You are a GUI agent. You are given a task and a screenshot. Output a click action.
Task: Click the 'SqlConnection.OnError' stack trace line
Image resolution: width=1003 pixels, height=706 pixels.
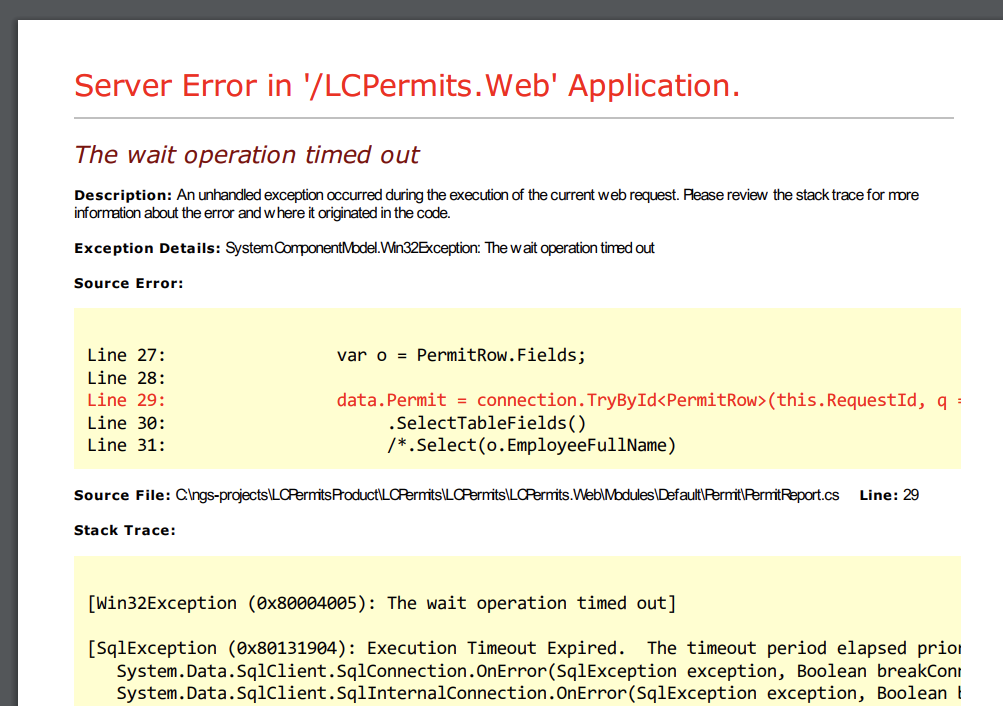click(539, 671)
